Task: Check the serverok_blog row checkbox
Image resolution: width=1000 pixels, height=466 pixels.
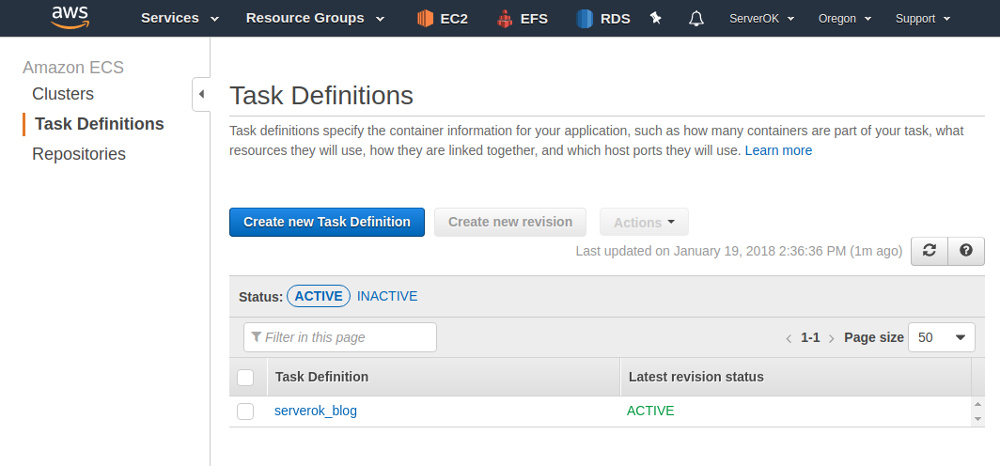Action: [246, 411]
